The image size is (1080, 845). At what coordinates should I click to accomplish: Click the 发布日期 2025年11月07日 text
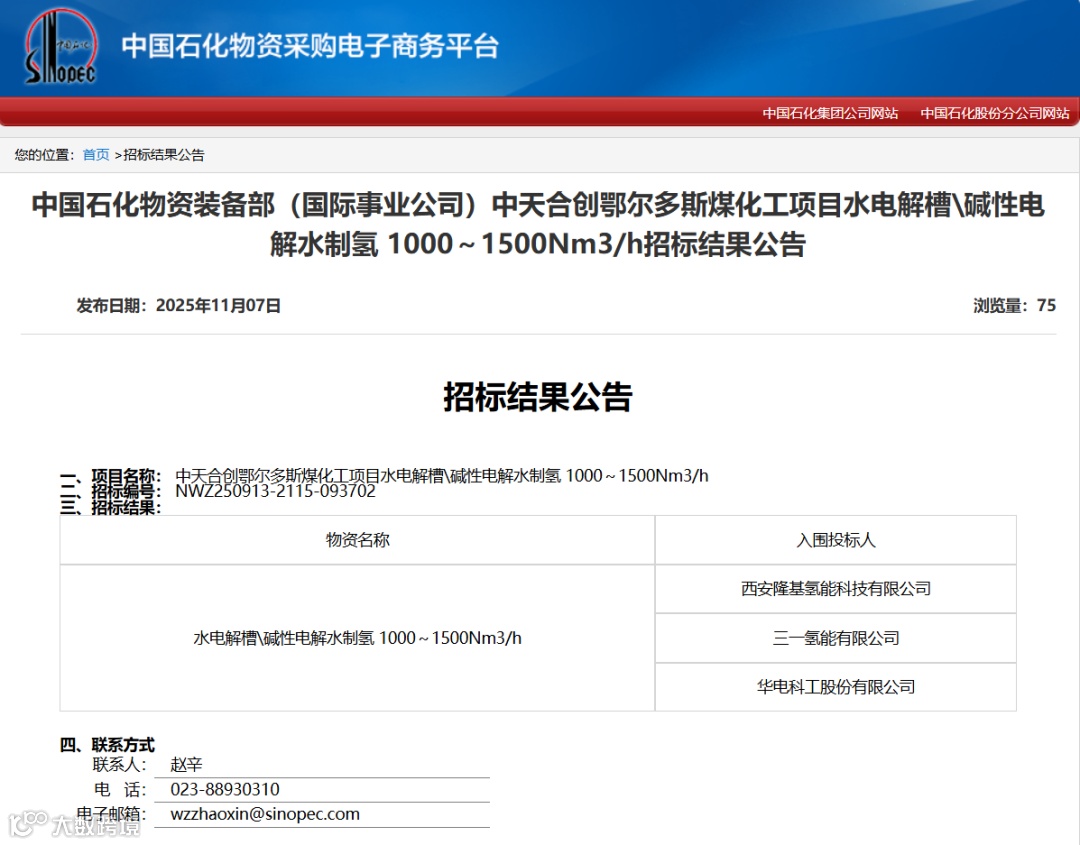(178, 306)
